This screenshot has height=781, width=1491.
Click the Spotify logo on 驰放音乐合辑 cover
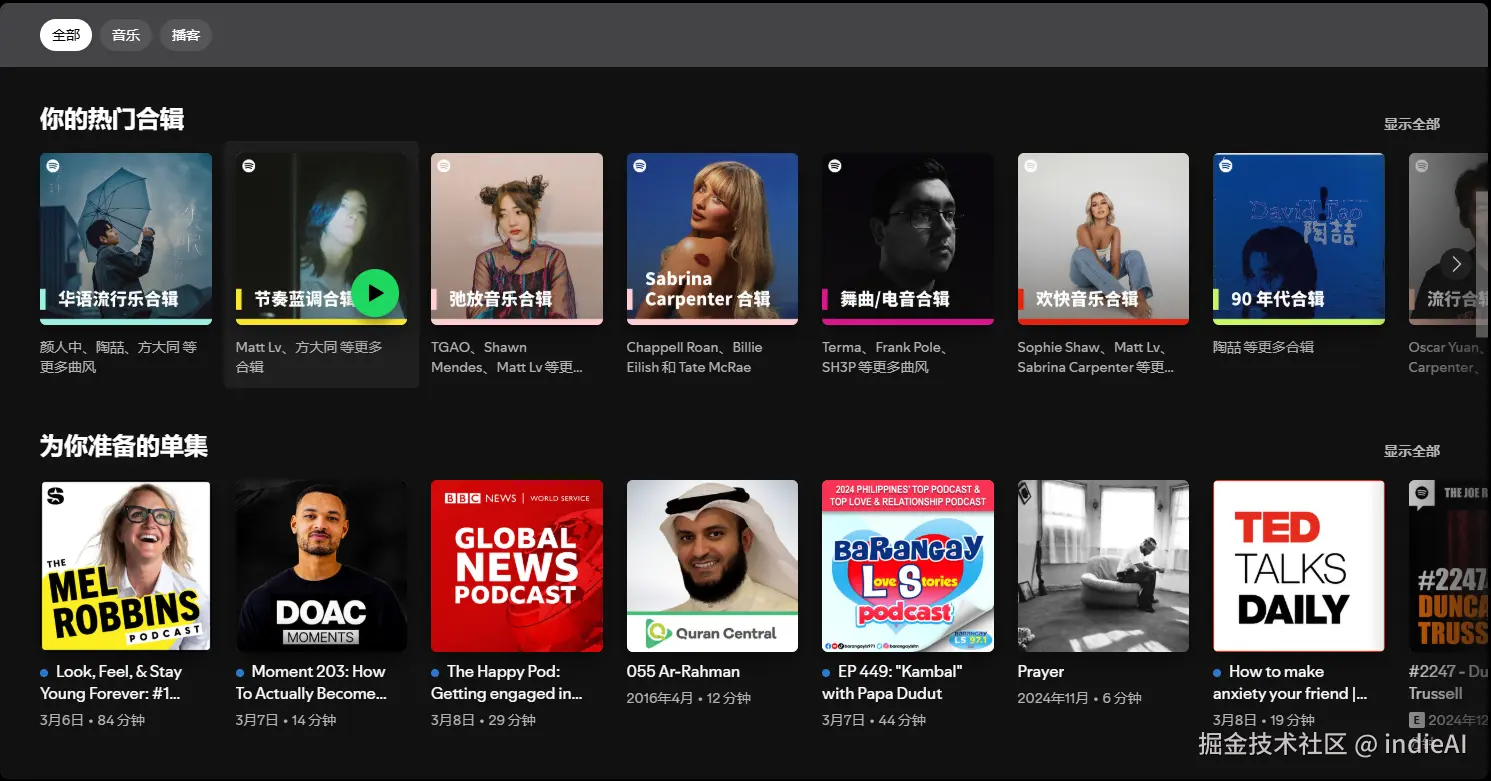(x=444, y=165)
